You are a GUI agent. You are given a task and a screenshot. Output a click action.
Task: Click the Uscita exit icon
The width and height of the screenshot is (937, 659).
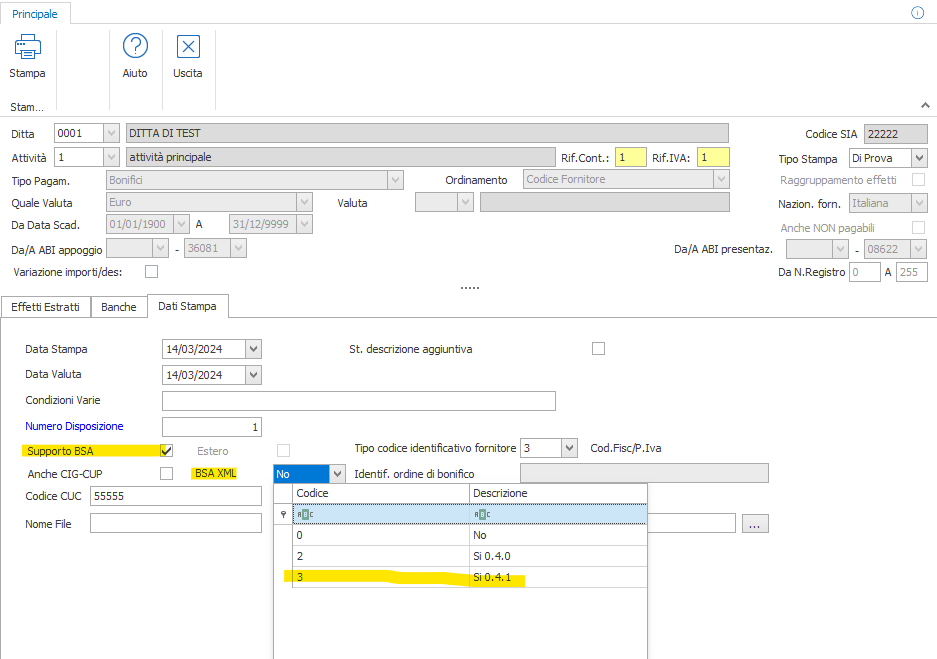[188, 47]
